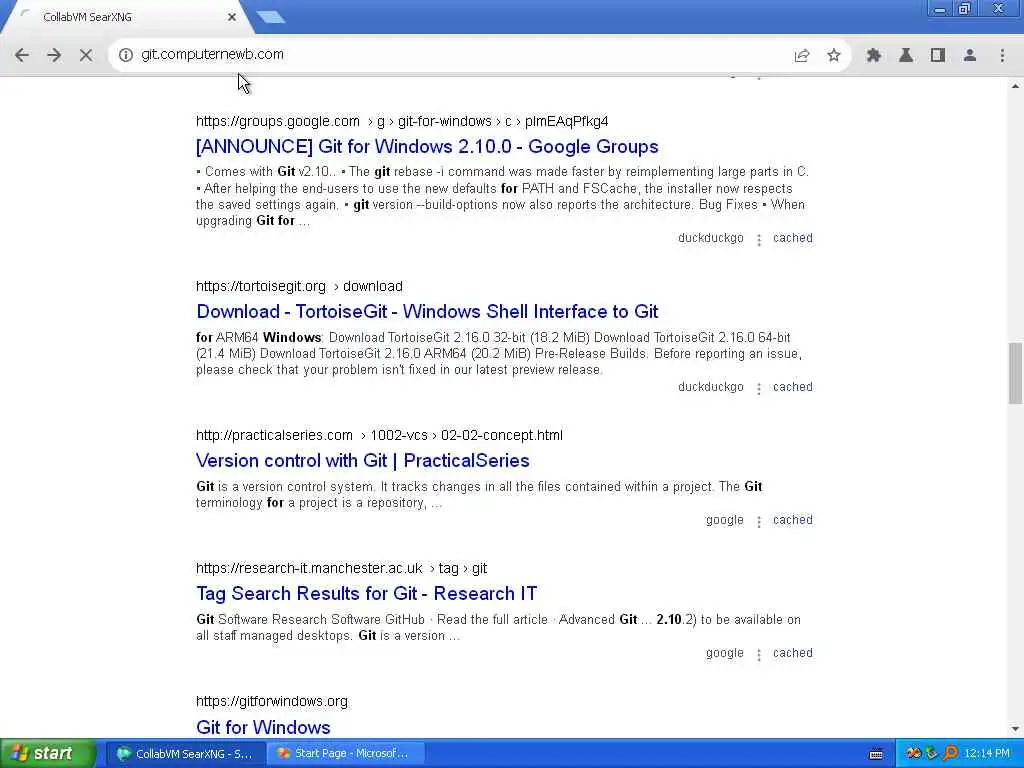Open cached copy of PracticalSeries result

click(x=793, y=520)
